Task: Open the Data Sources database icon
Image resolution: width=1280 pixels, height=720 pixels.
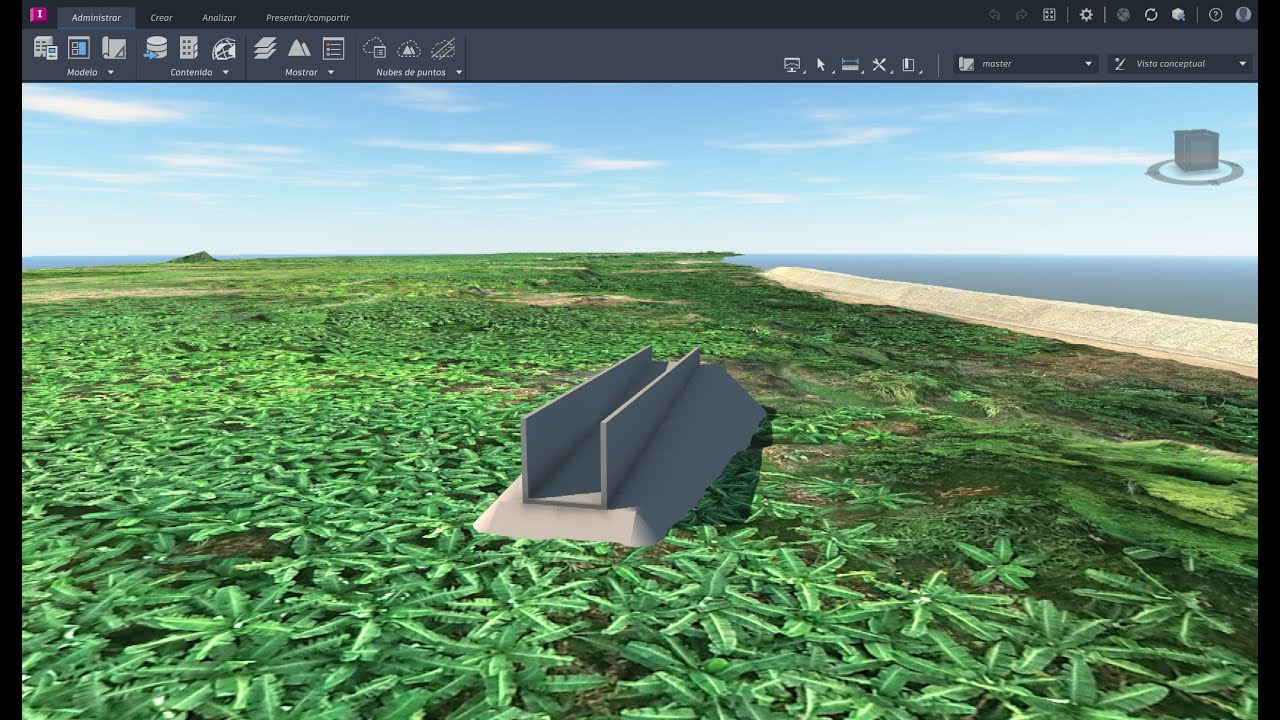Action: tap(156, 48)
